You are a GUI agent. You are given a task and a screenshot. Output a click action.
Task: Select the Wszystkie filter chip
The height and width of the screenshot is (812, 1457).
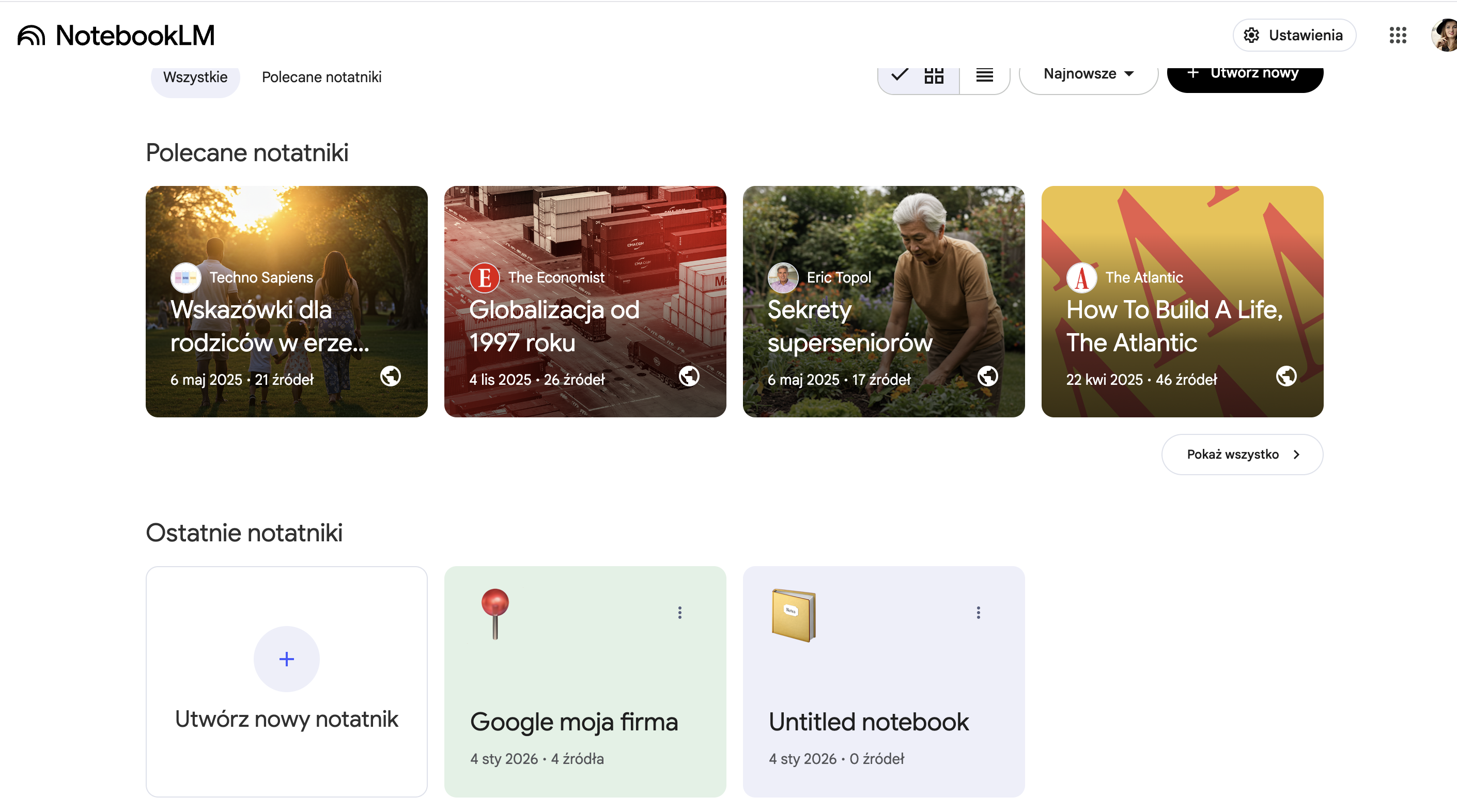pos(195,77)
